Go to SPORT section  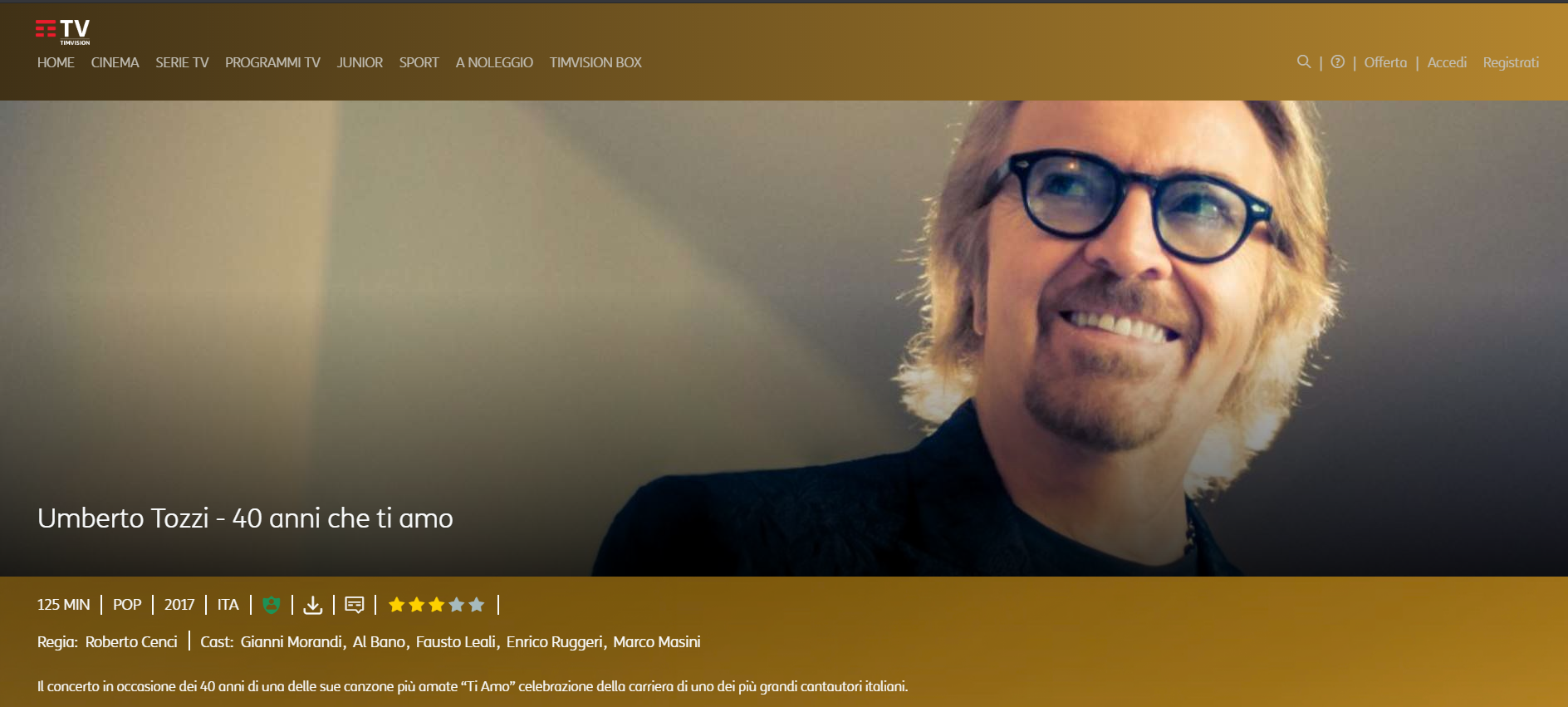click(419, 62)
